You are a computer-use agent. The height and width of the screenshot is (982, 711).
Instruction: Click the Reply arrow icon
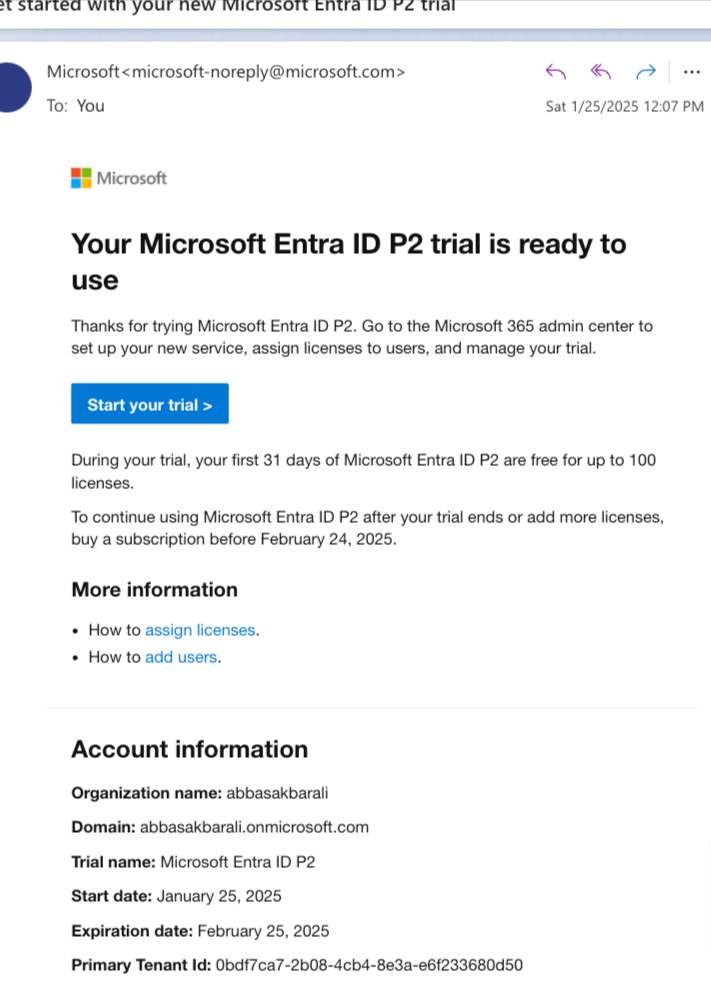coord(556,72)
